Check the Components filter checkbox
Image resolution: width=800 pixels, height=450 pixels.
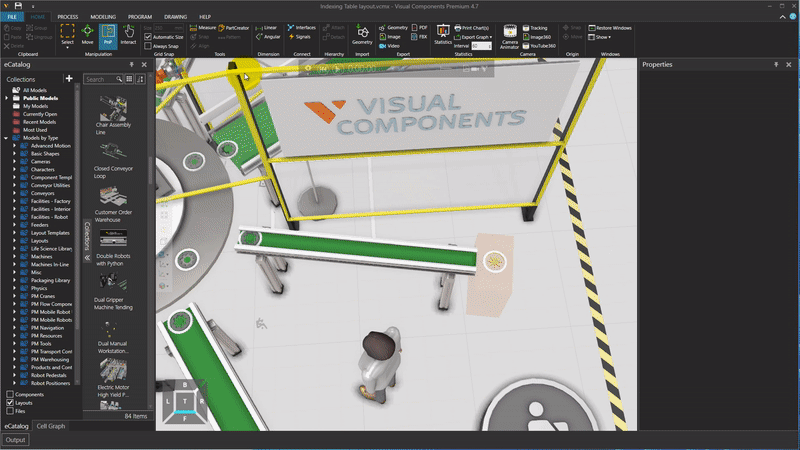coord(11,394)
